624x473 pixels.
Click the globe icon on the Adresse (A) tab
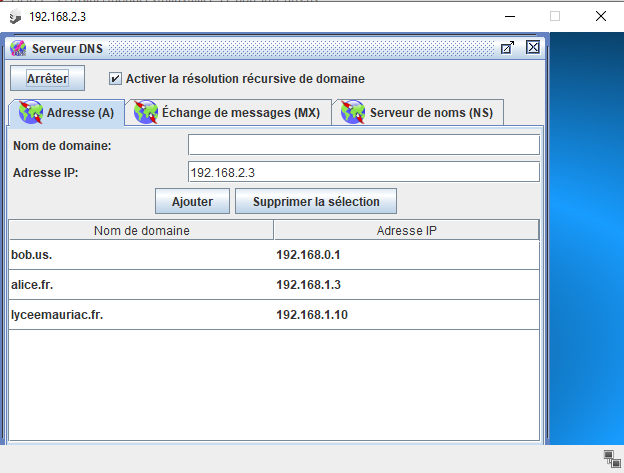(x=31, y=113)
